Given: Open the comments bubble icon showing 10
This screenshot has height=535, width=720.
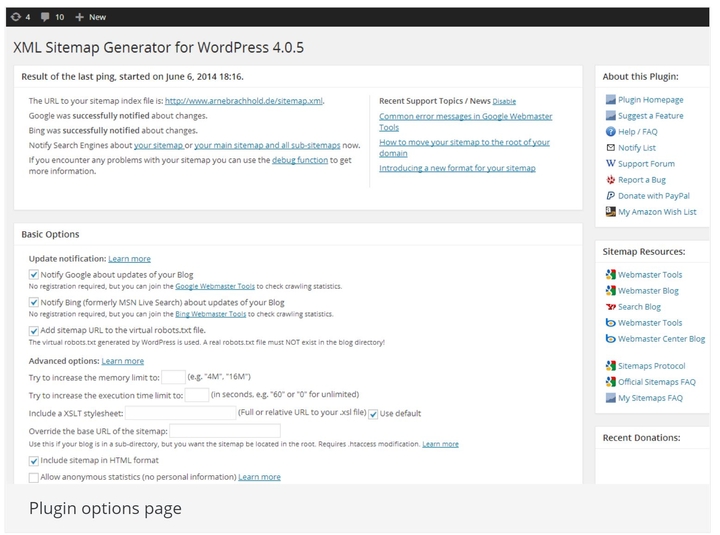Looking at the screenshot, I should 45,17.
